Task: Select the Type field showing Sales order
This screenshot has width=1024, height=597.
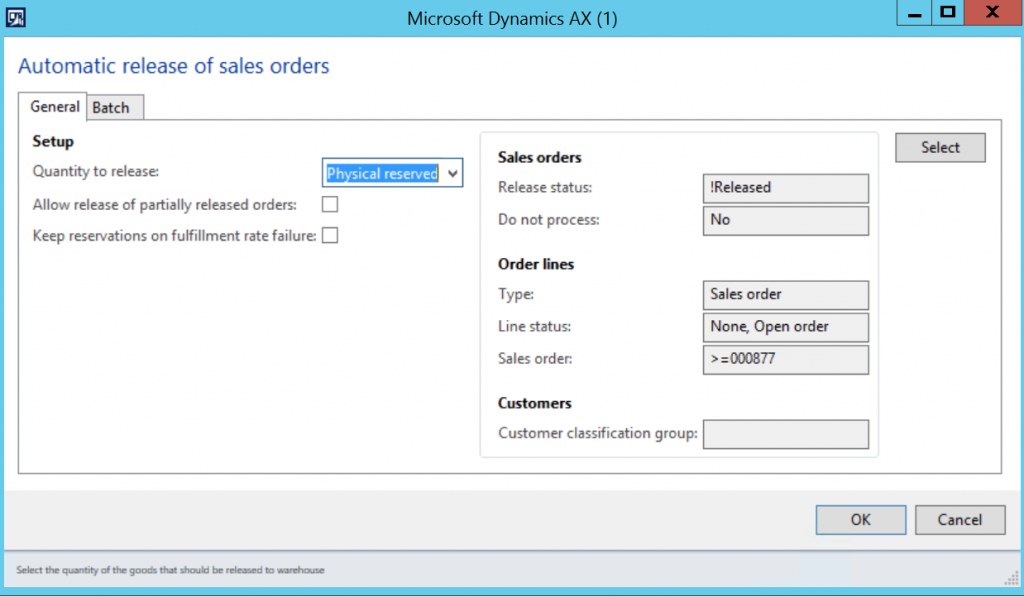Action: (785, 295)
